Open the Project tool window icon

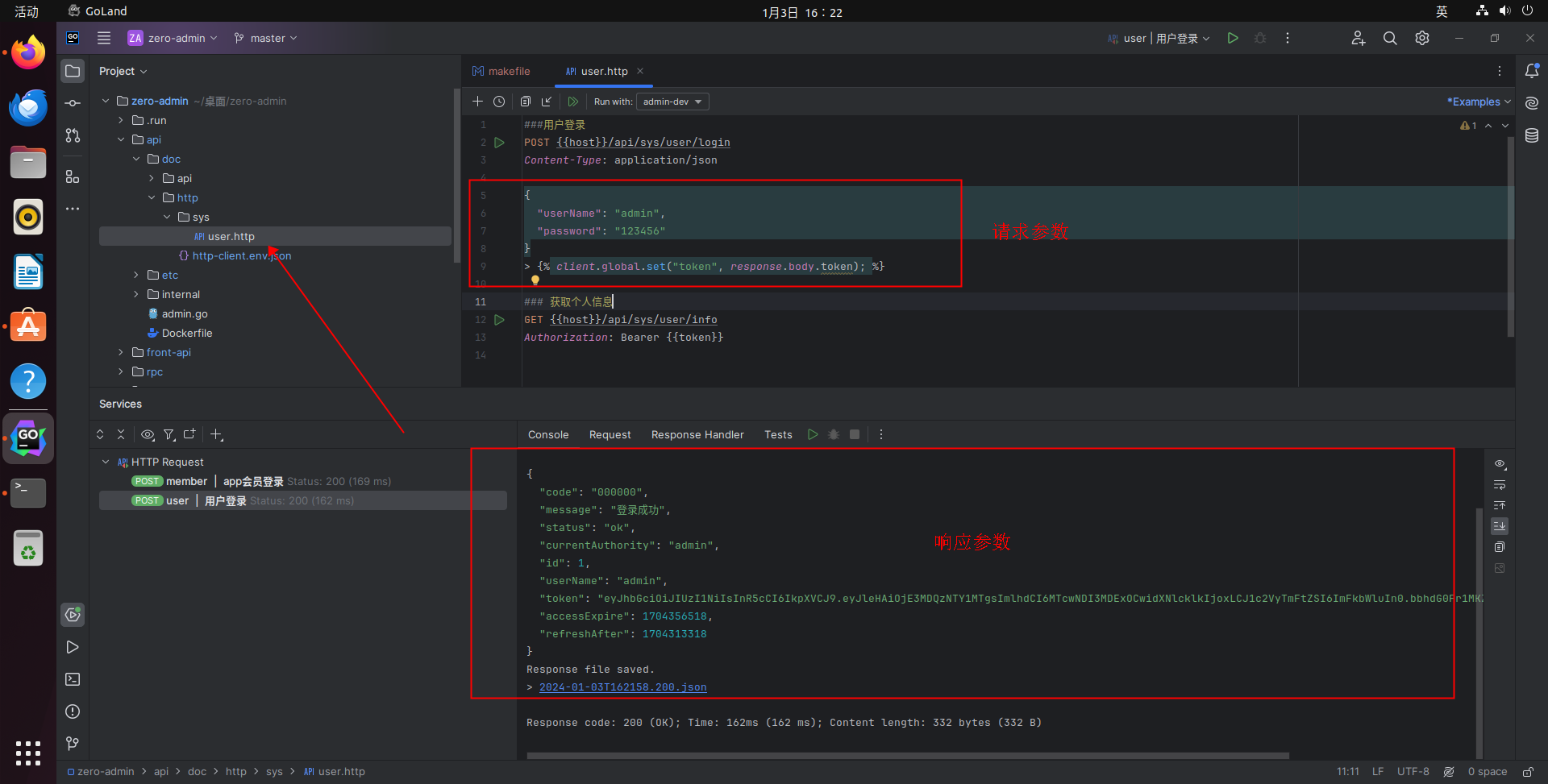click(x=73, y=71)
